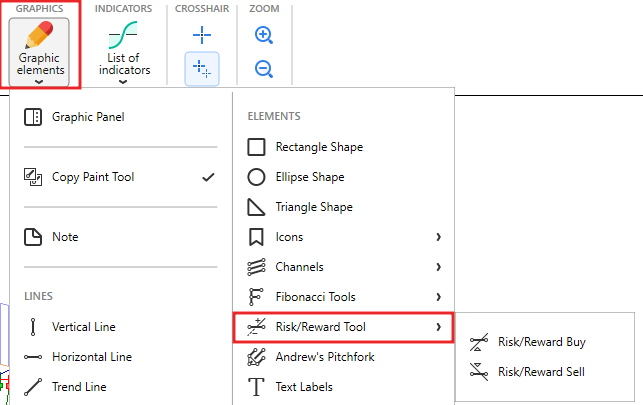Select Risk/Reward Sell option
The width and height of the screenshot is (643, 405).
pos(541,372)
